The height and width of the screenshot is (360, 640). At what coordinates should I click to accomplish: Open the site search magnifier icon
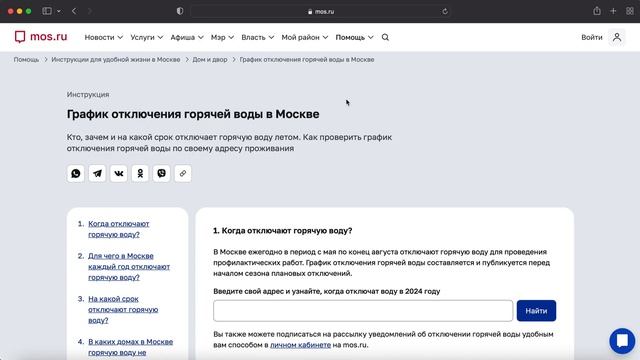[385, 37]
